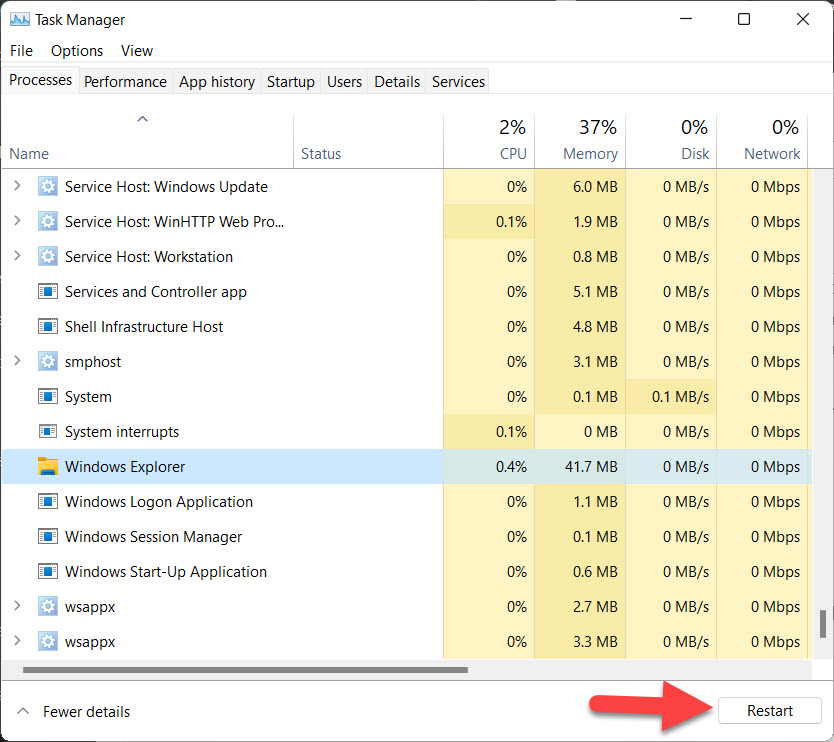Switch to the Startup tab
The width and height of the screenshot is (834, 742).
(290, 82)
